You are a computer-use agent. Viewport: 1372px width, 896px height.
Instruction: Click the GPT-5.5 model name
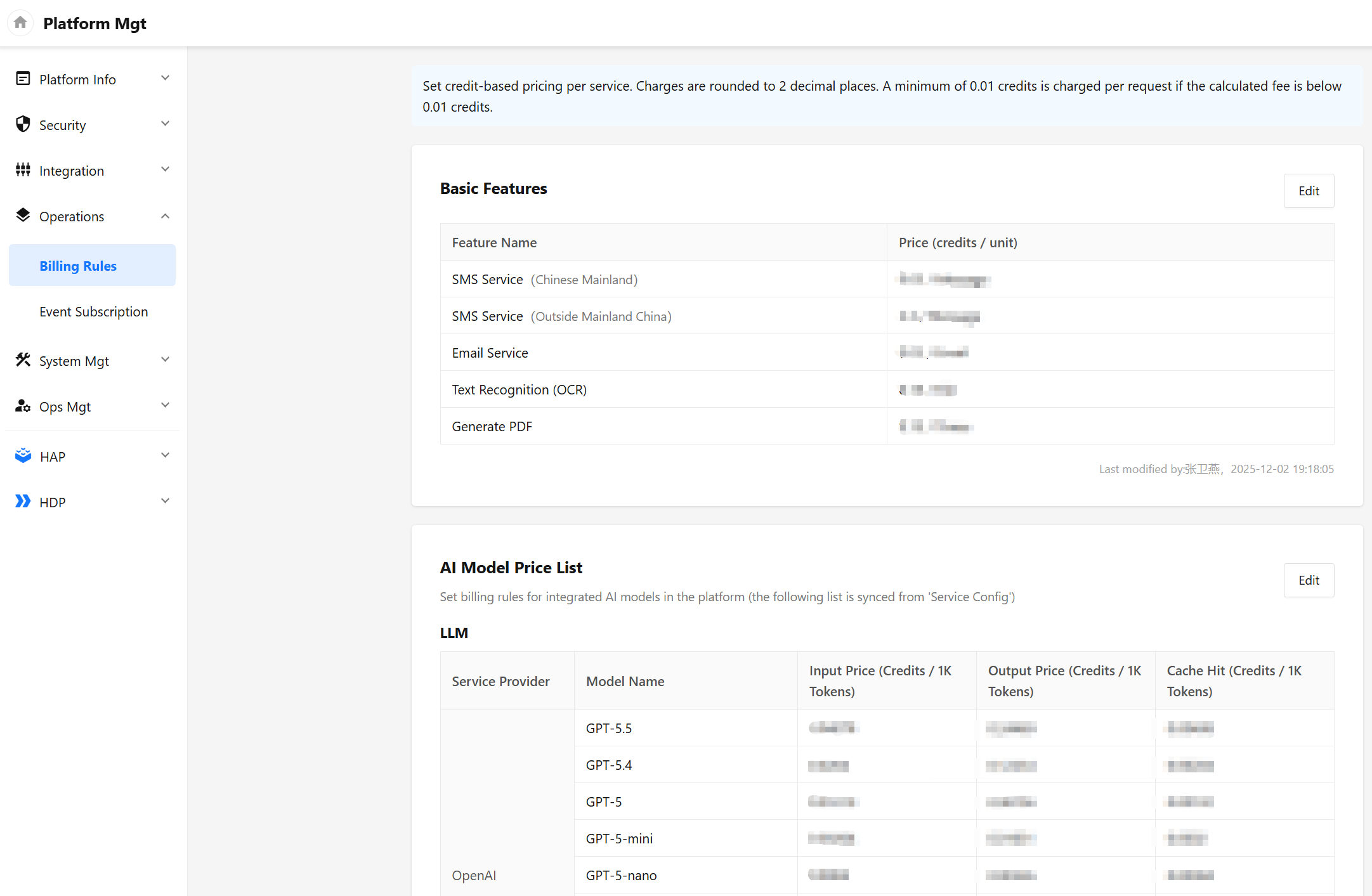pos(609,728)
